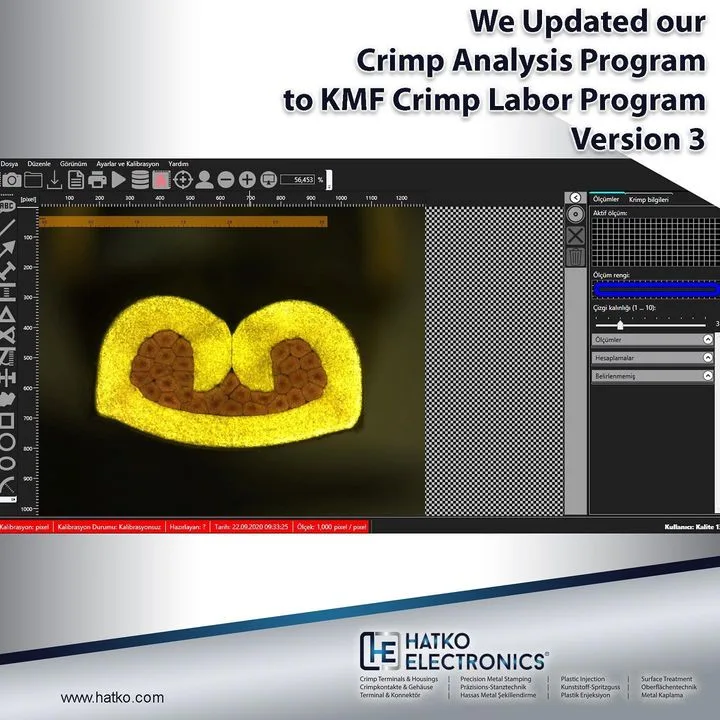This screenshot has height=720, width=720.
Task: Click Hazırlayan status entry
Action: pos(187,527)
